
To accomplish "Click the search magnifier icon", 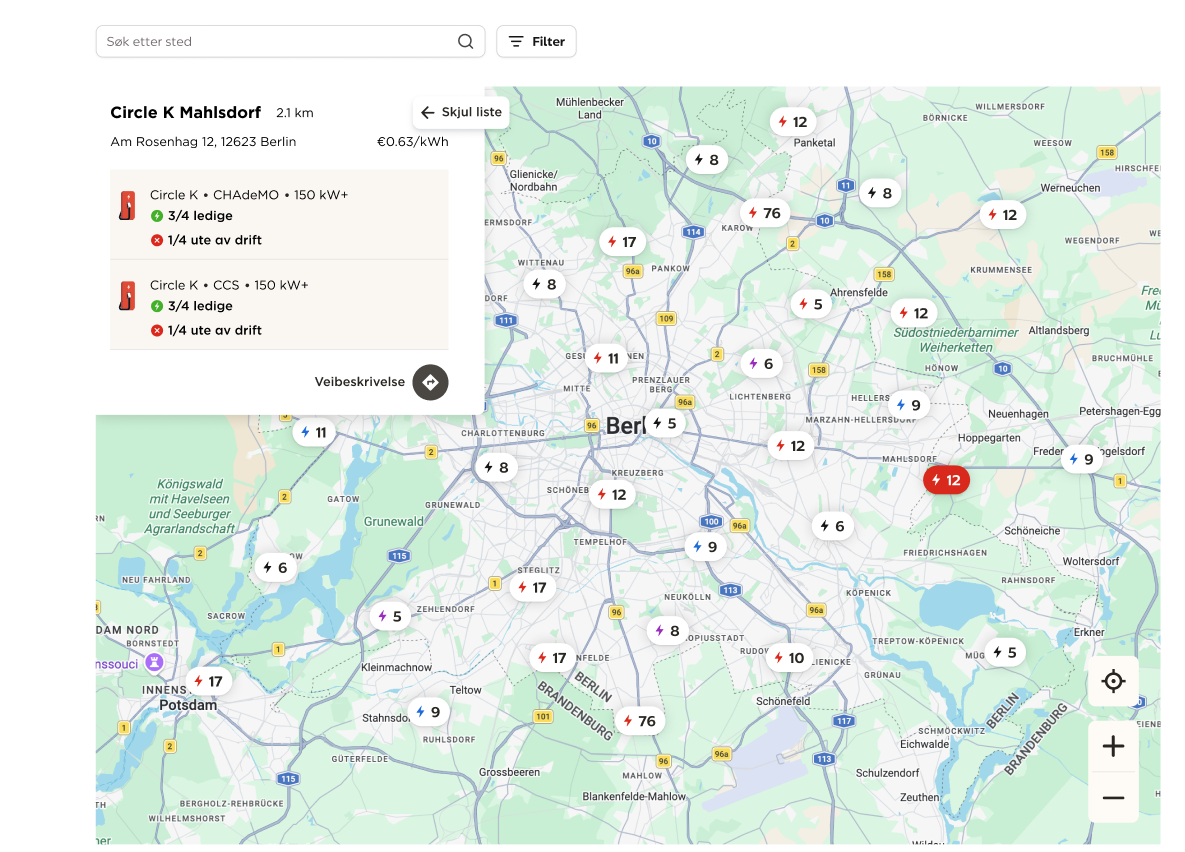I will pos(466,42).
